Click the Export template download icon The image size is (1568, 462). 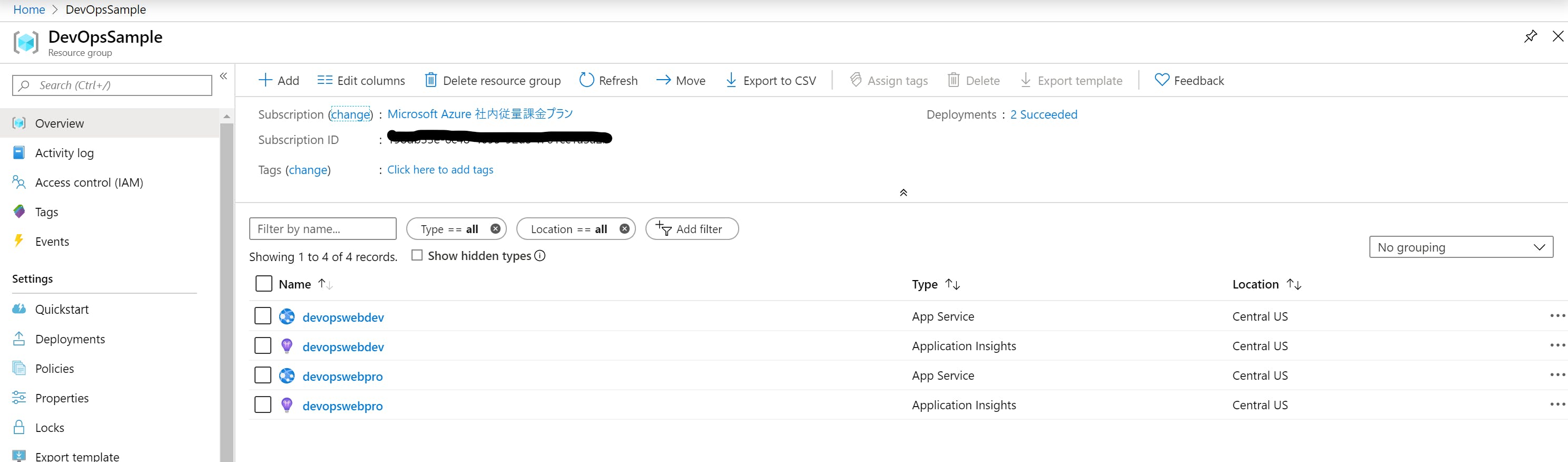pyautogui.click(x=1026, y=80)
